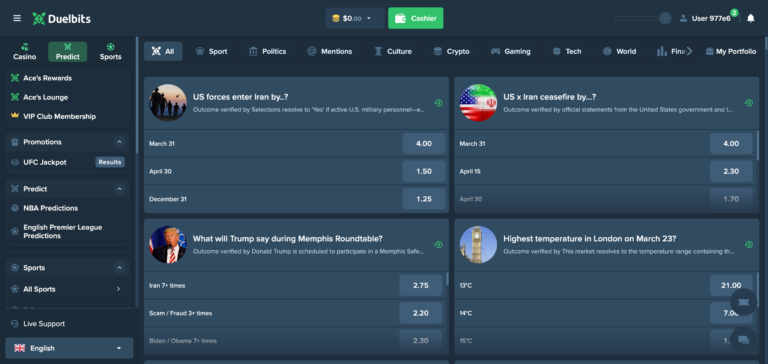
Task: Open the notifications bell
Action: tap(750, 19)
